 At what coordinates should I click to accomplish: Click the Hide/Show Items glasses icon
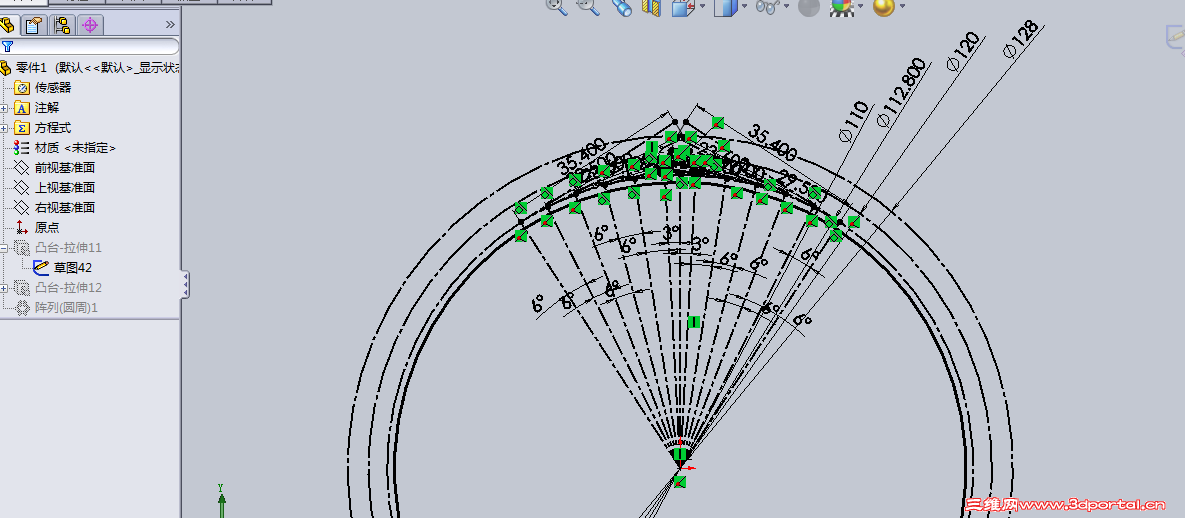tap(766, 7)
